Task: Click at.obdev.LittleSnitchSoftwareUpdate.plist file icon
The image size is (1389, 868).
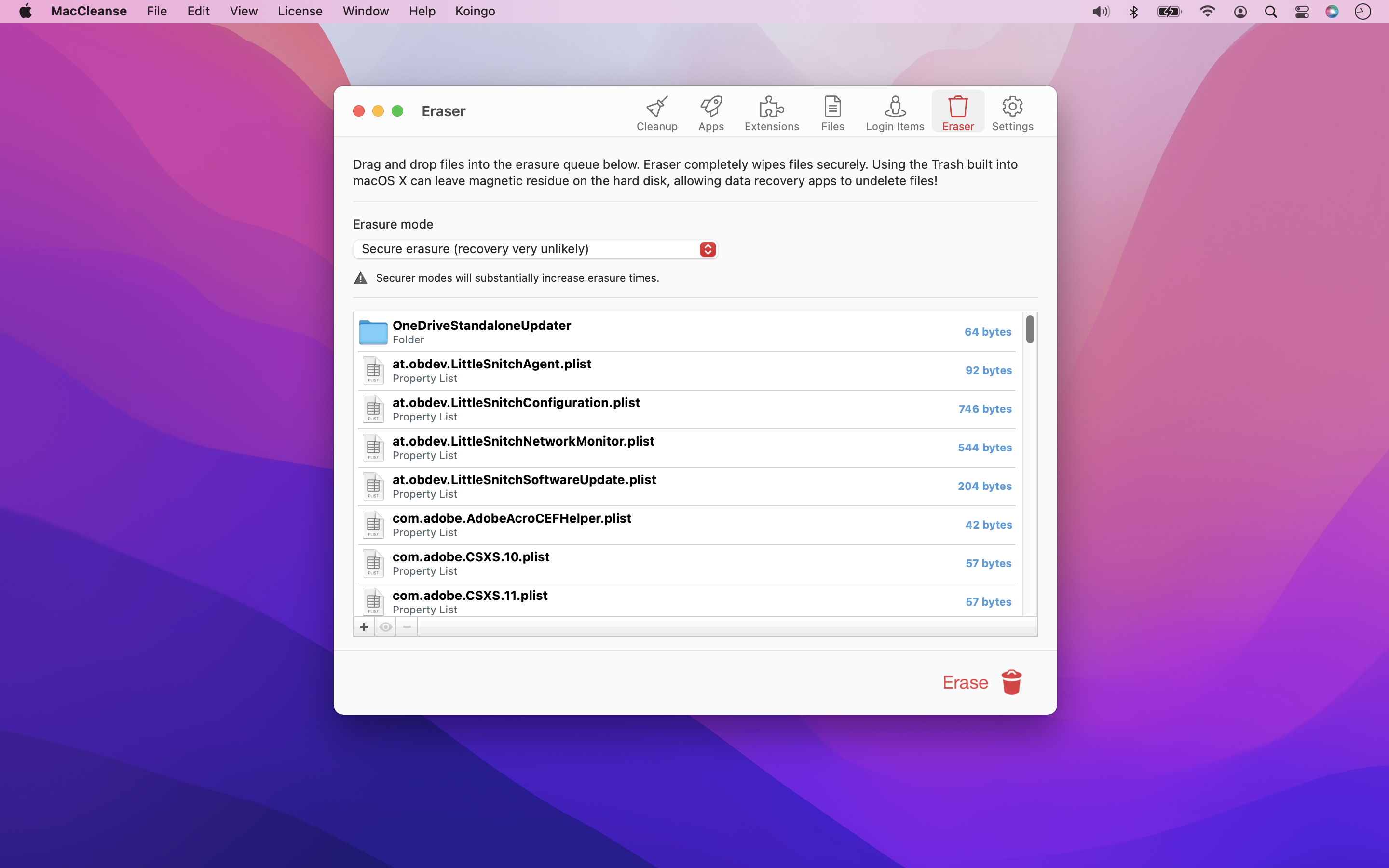Action: [x=373, y=486]
